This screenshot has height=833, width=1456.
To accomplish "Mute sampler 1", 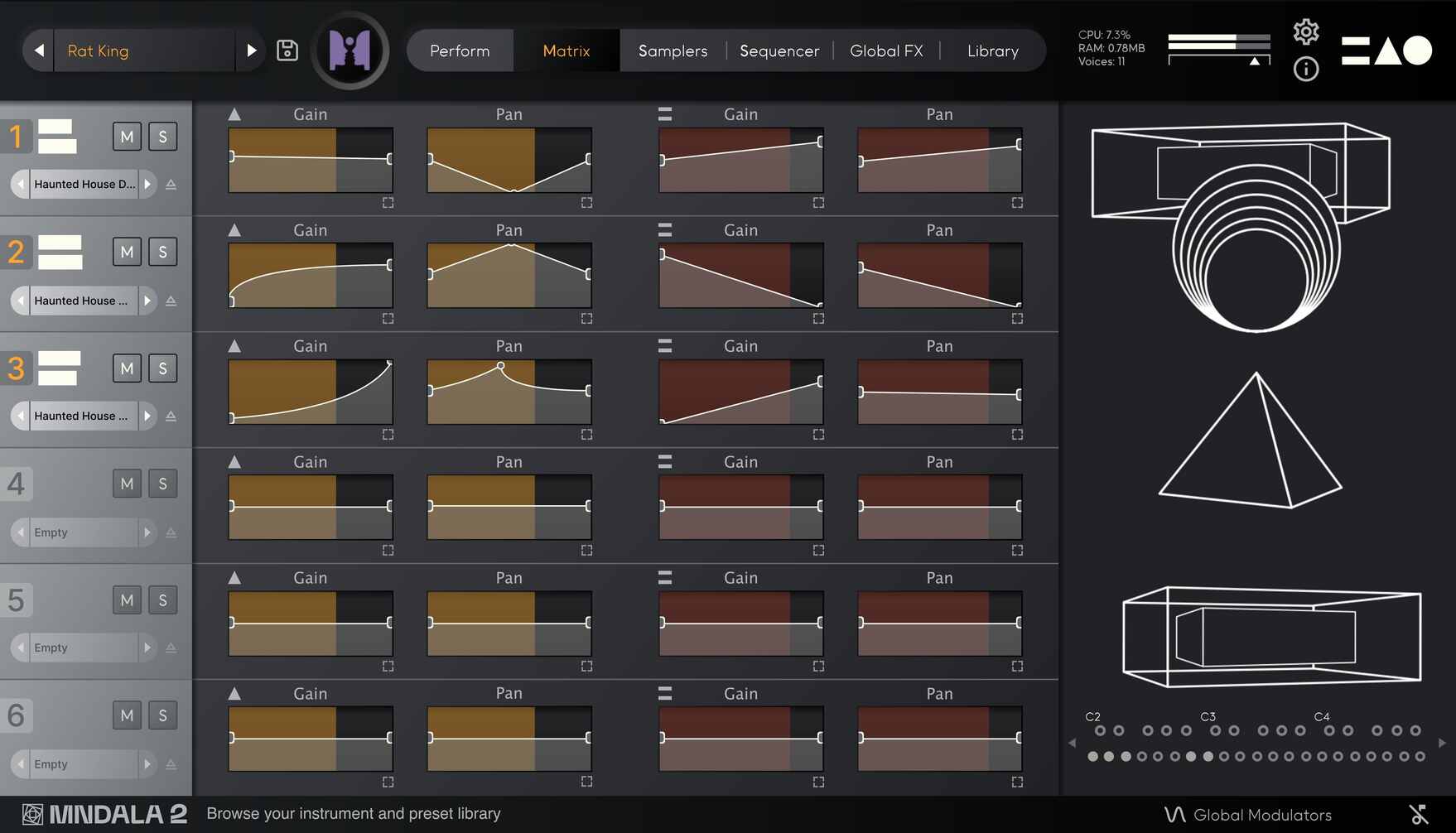I will [x=127, y=137].
